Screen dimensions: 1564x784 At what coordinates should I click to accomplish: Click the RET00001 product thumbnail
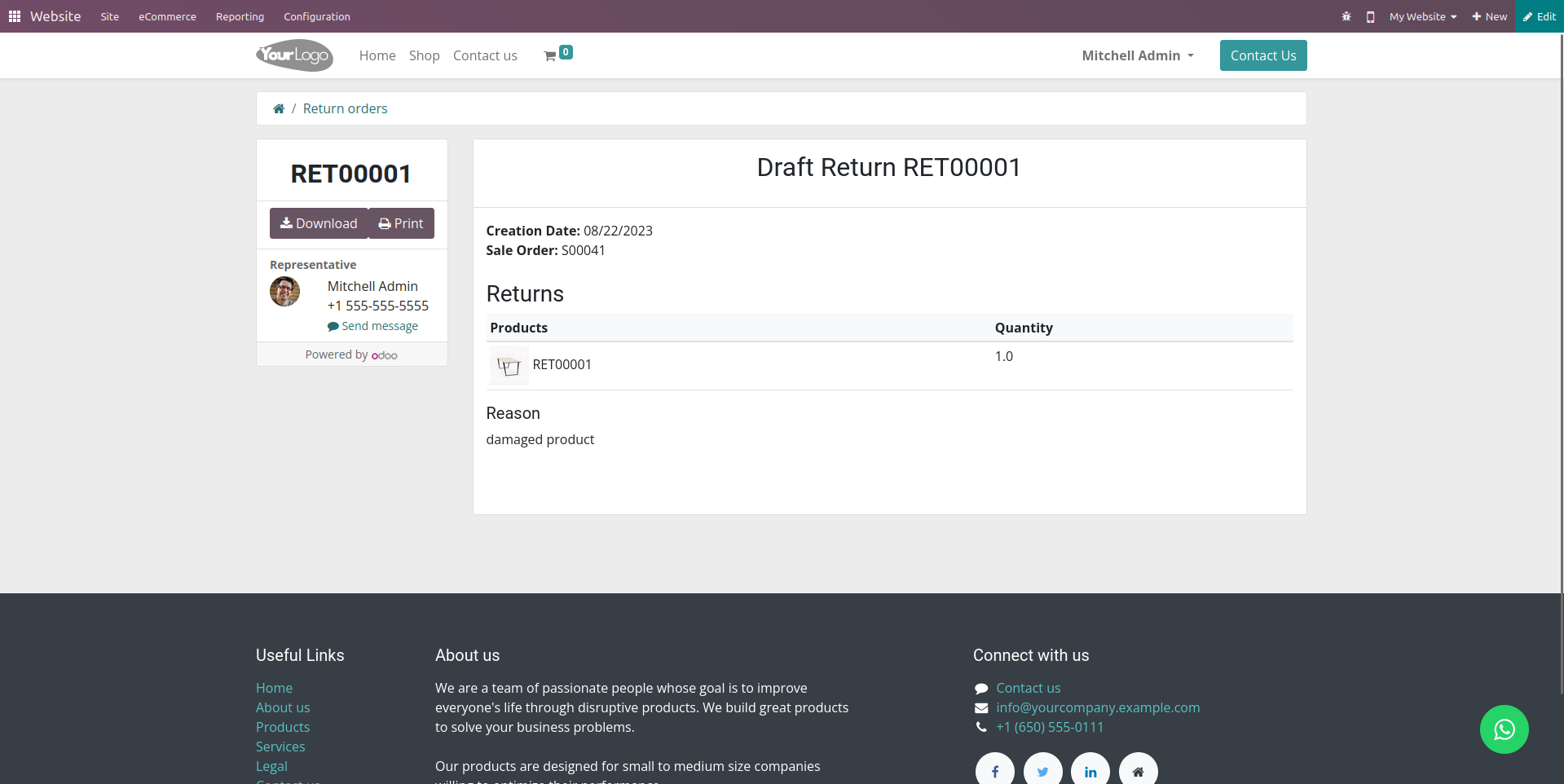click(x=509, y=366)
